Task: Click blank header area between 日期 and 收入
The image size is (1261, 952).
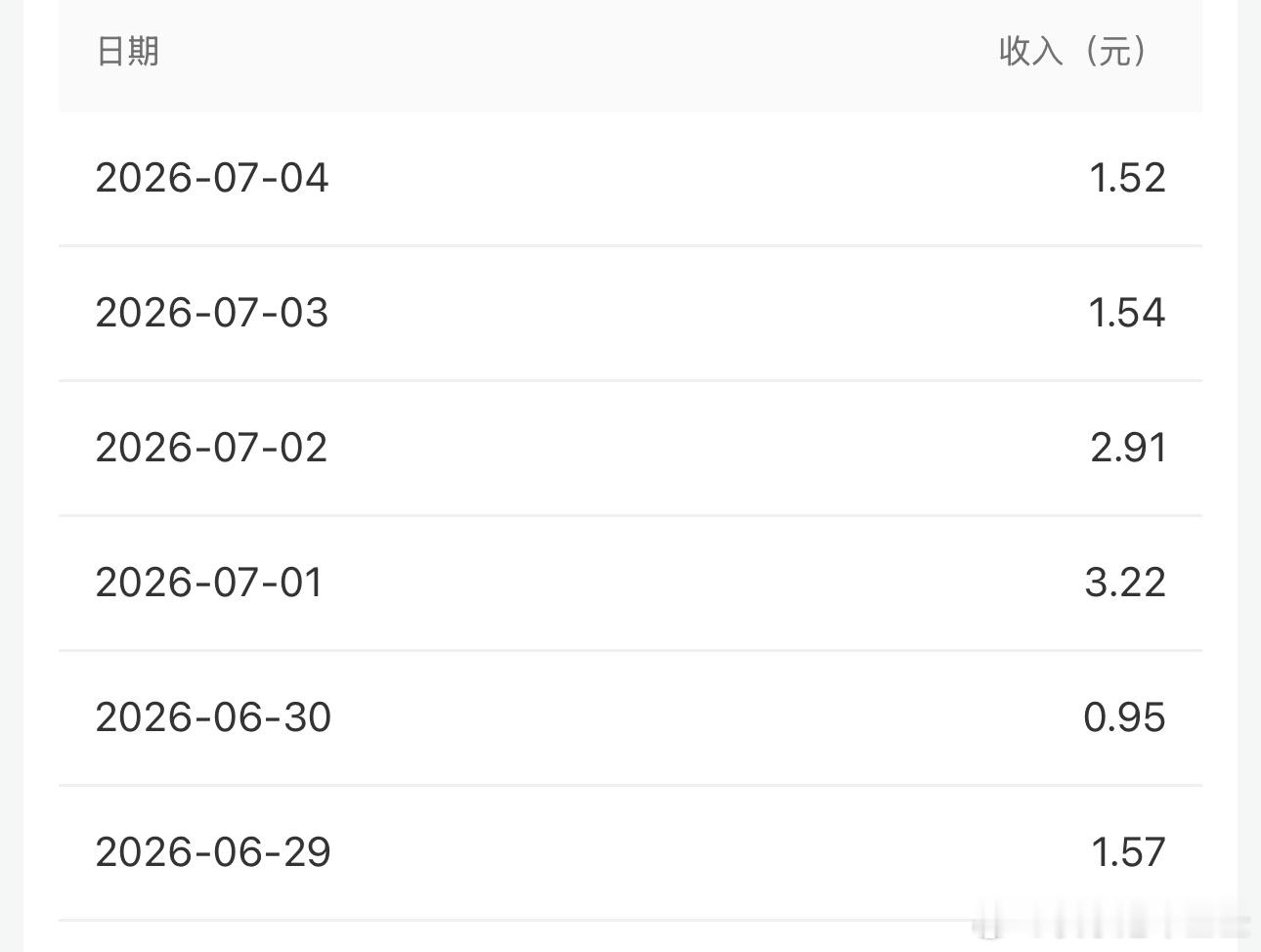Action: click(x=577, y=51)
